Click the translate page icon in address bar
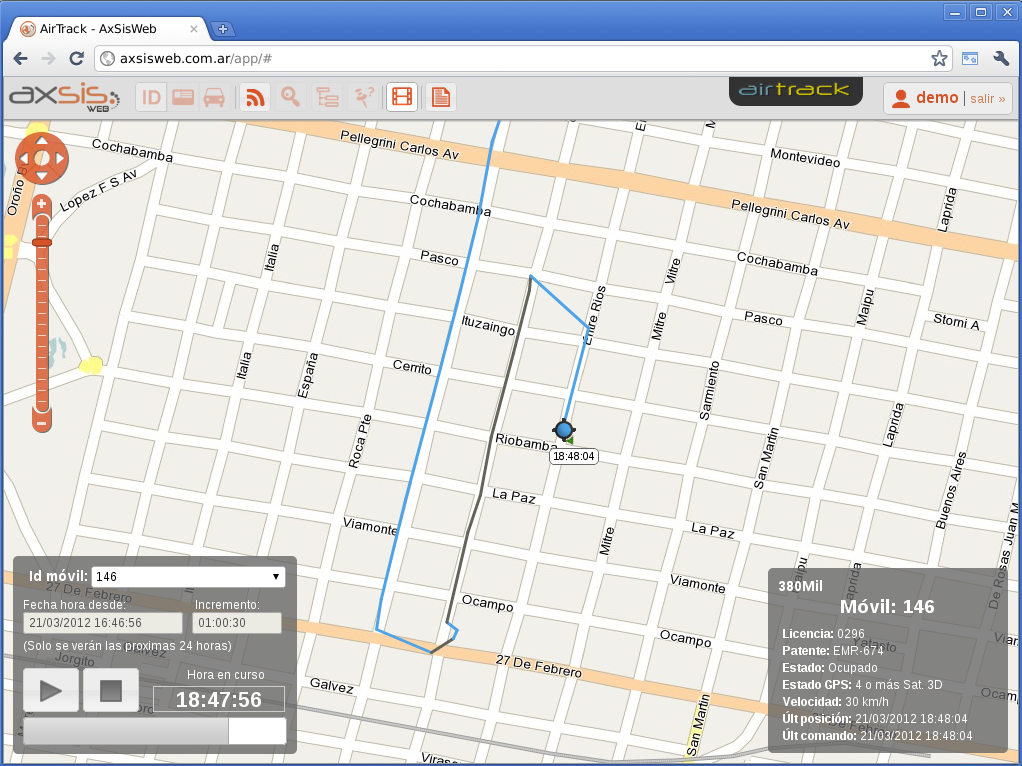The height and width of the screenshot is (766, 1022). (x=970, y=59)
